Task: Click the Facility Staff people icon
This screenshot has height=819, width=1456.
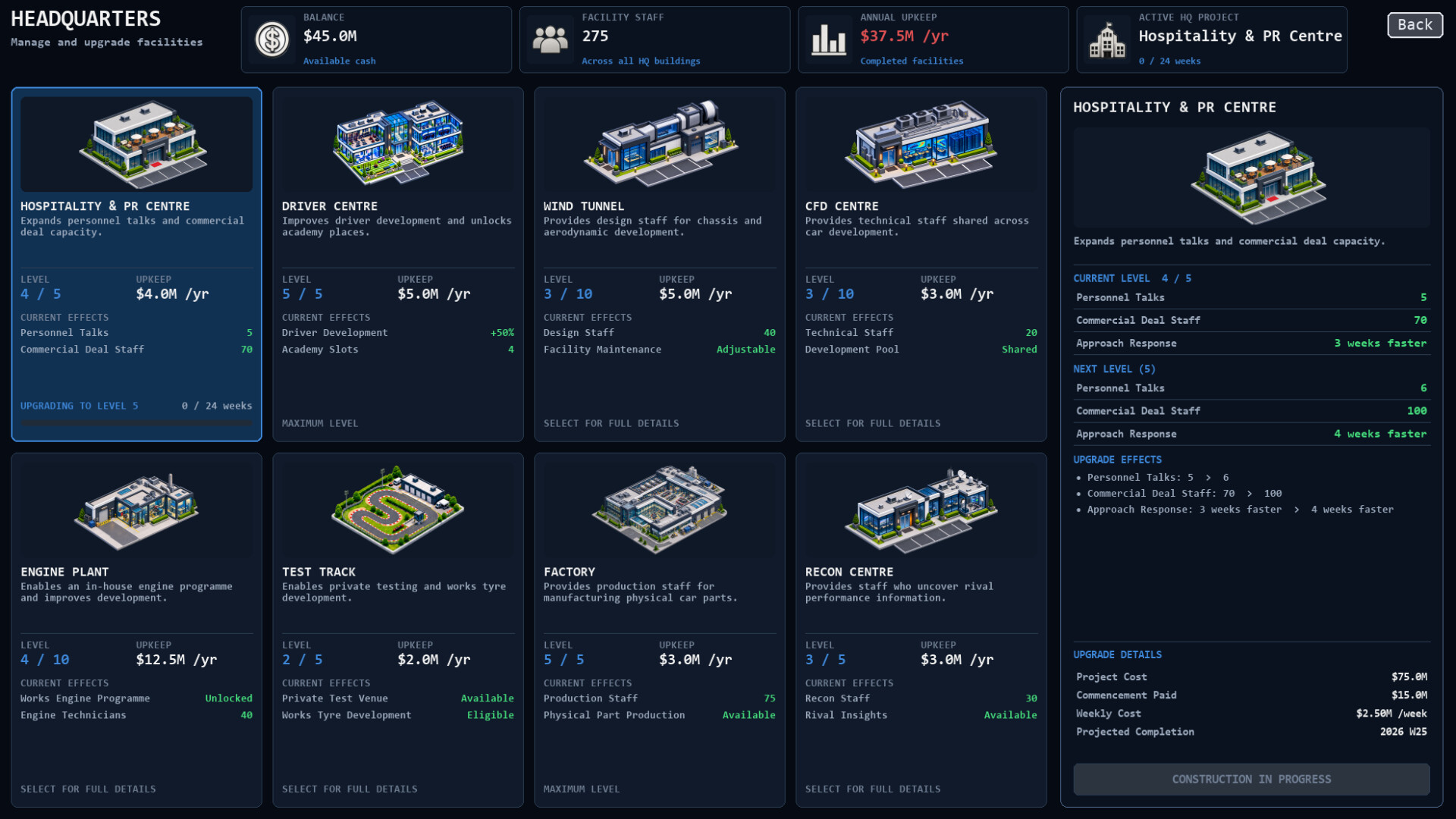Action: 551,39
